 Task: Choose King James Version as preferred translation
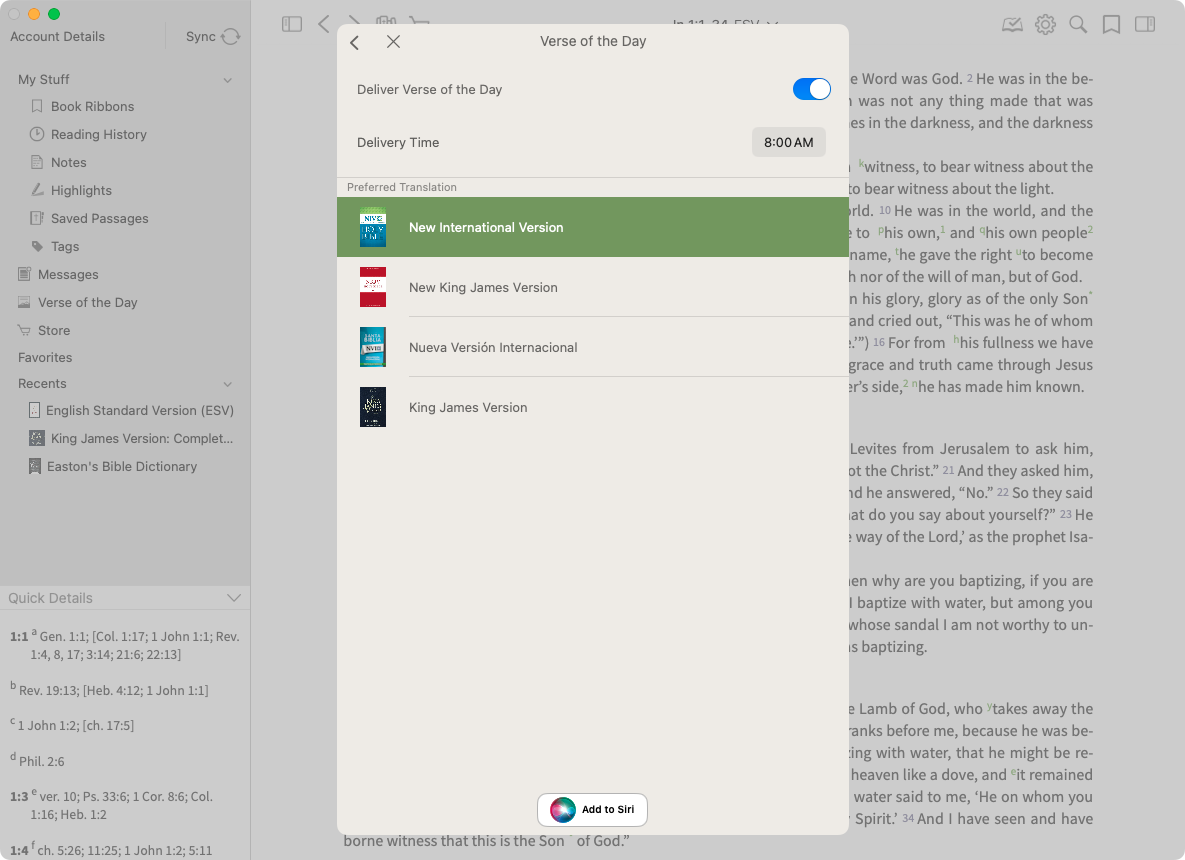(x=468, y=408)
